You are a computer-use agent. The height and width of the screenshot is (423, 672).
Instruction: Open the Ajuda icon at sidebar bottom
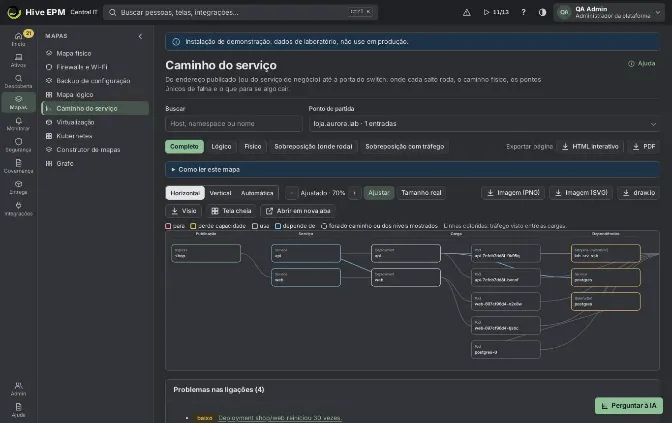pos(18,407)
